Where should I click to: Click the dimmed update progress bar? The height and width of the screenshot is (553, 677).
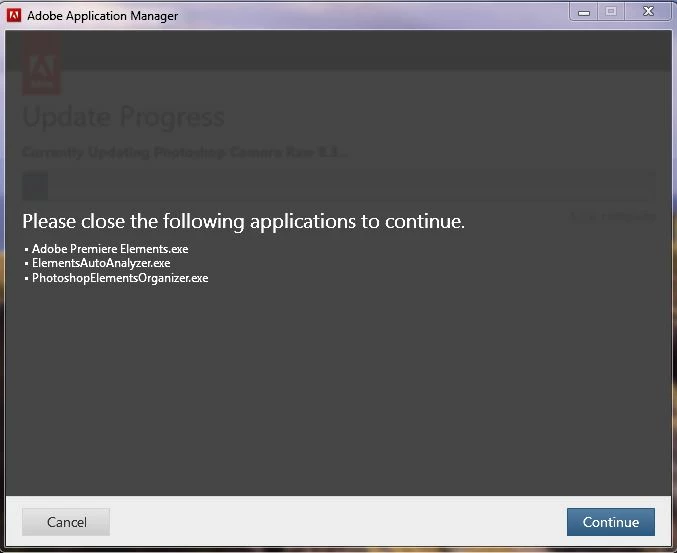click(x=339, y=186)
